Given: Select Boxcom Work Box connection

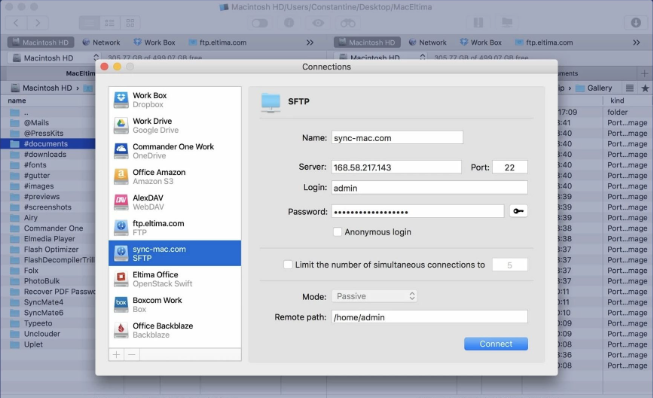Looking at the screenshot, I should tap(174, 304).
